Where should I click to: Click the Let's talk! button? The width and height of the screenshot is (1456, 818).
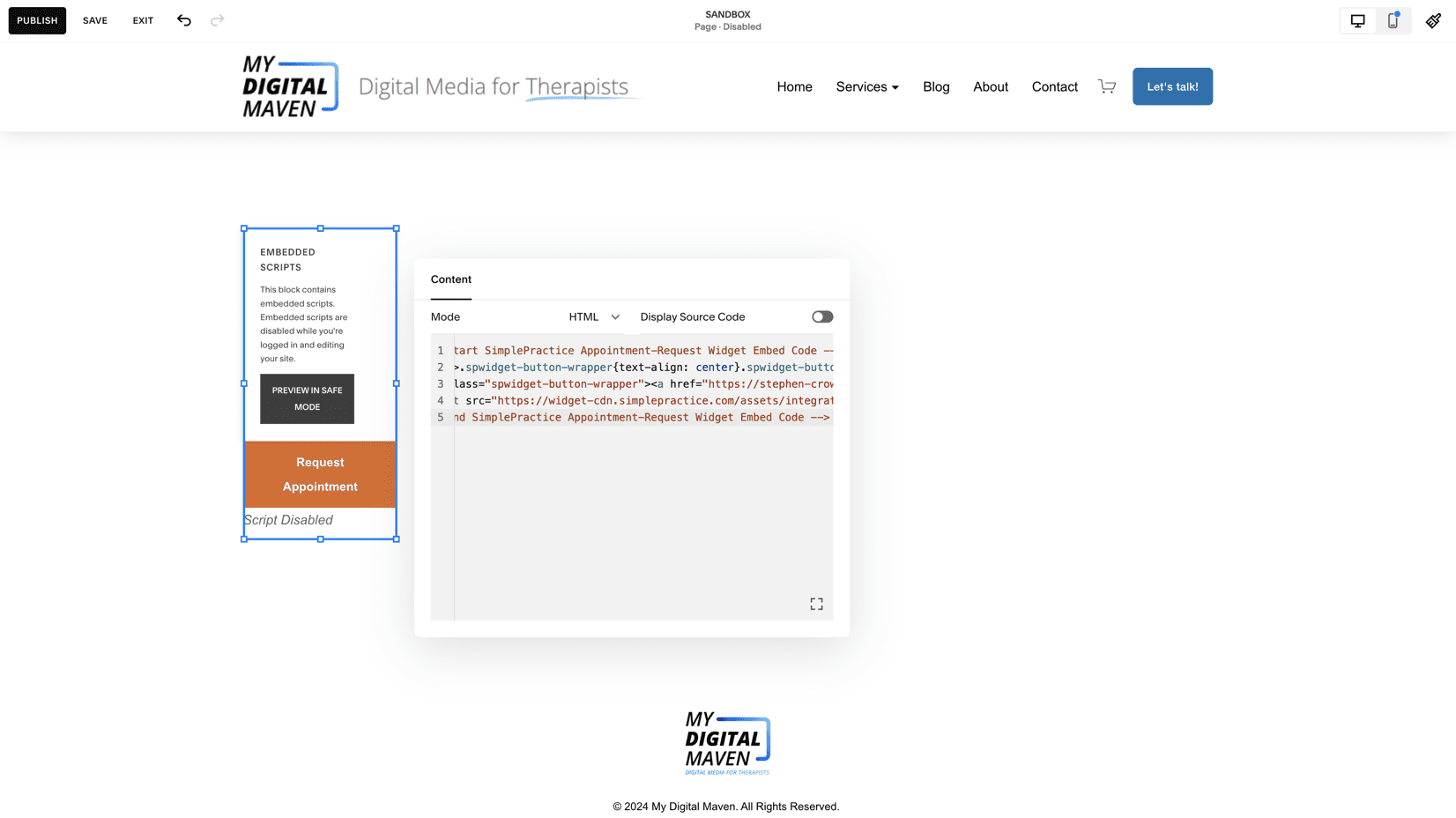coord(1172,86)
